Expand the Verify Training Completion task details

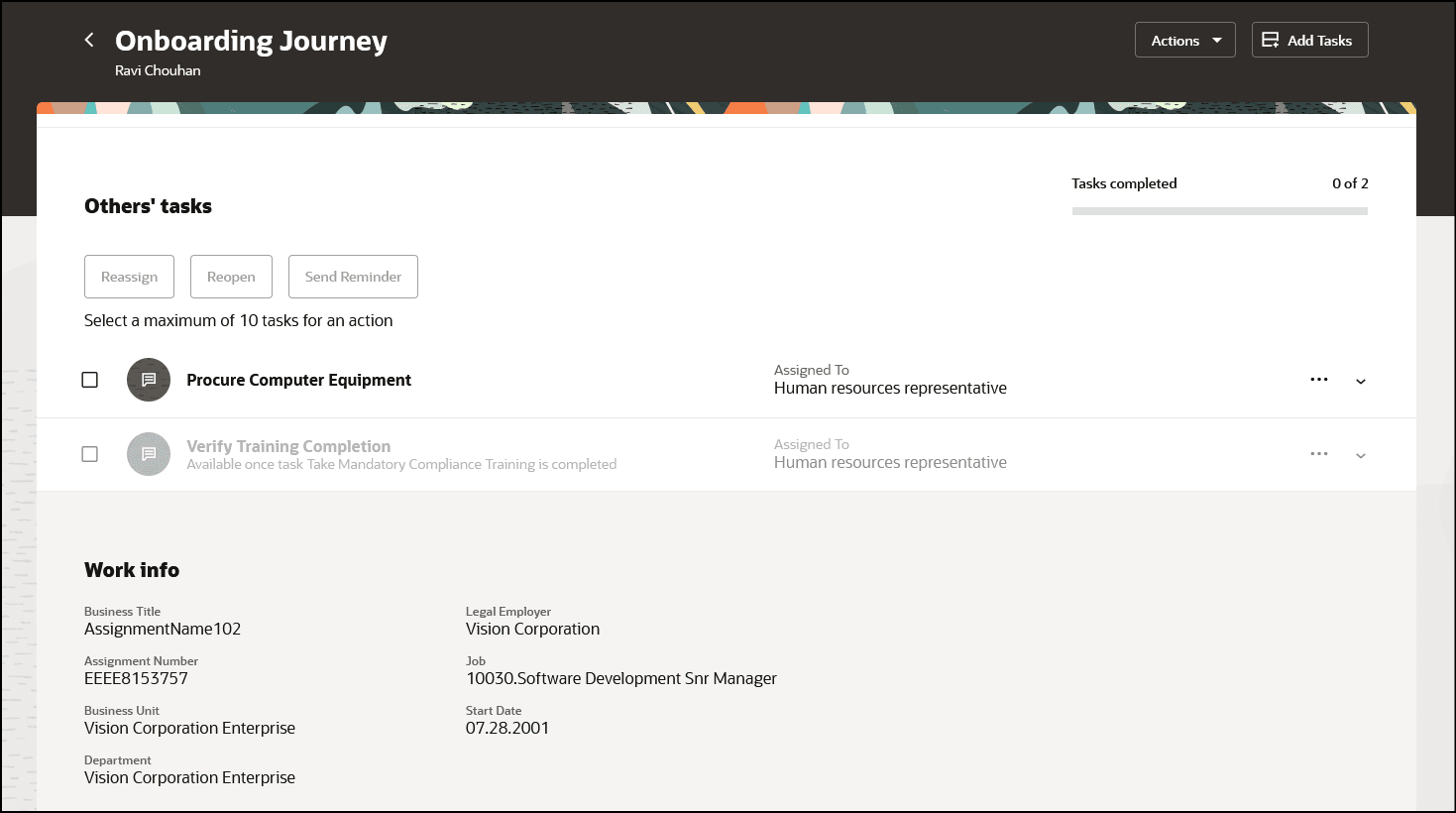[1361, 456]
